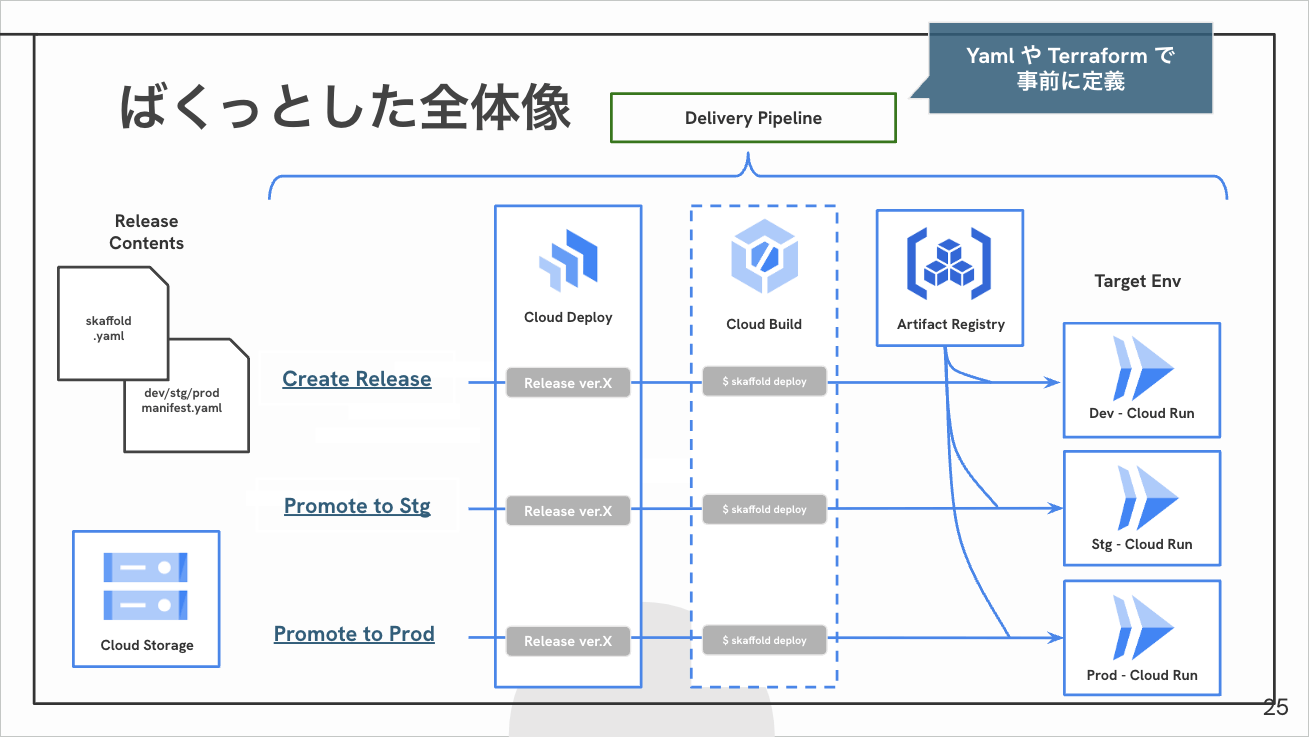Click skaffold deploy in Promote to Prod row
1309x737 pixels.
tap(764, 640)
